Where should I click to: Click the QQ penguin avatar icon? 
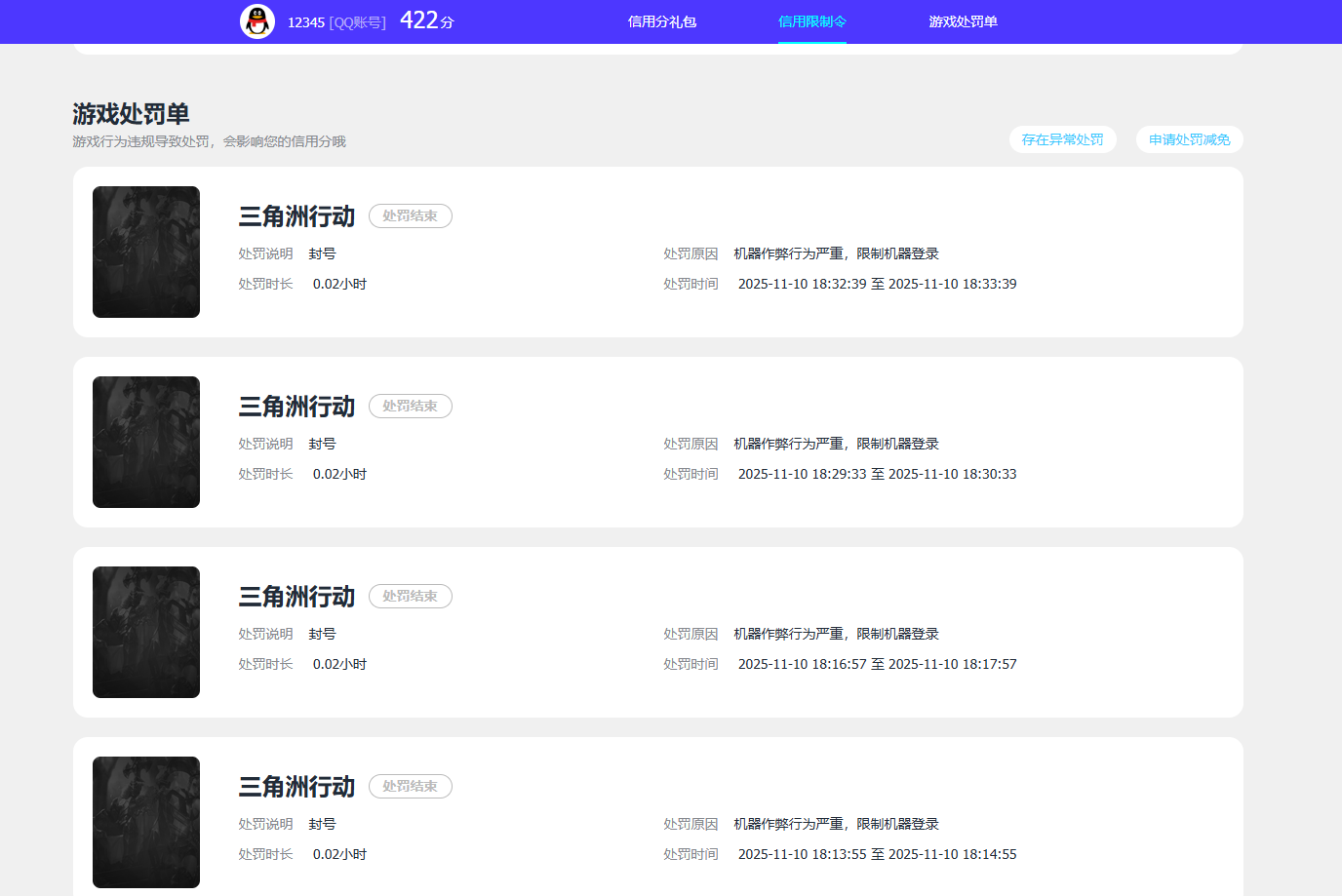pos(256,21)
